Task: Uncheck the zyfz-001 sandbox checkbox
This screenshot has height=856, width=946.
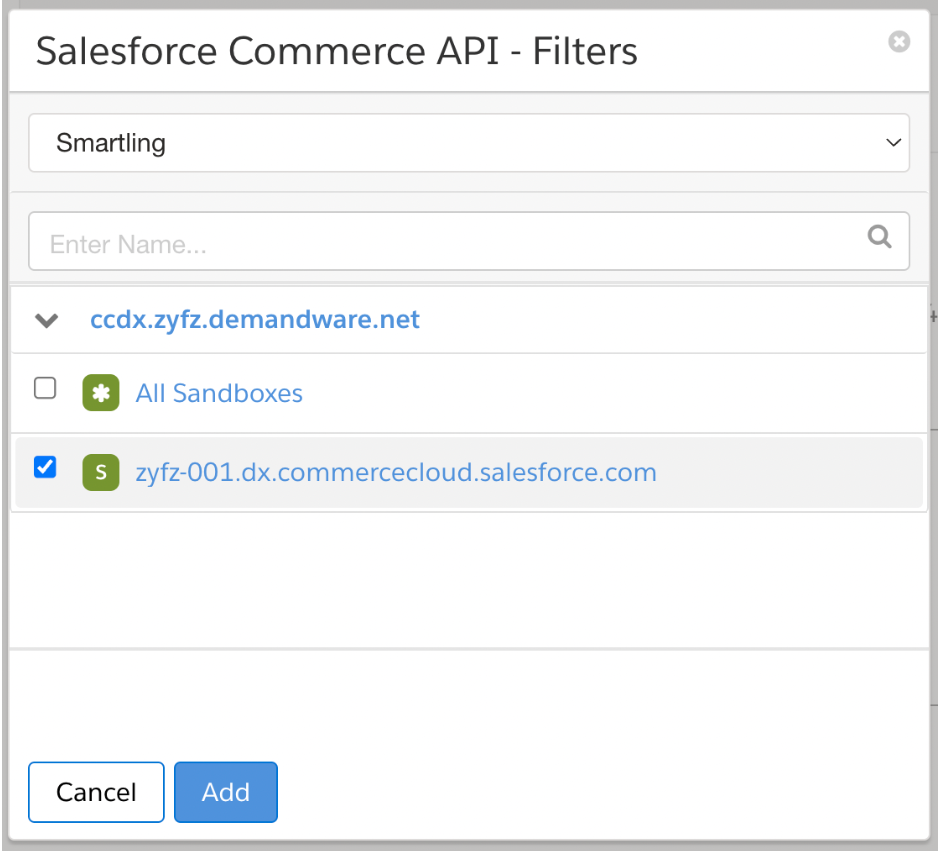Action: coord(45,468)
